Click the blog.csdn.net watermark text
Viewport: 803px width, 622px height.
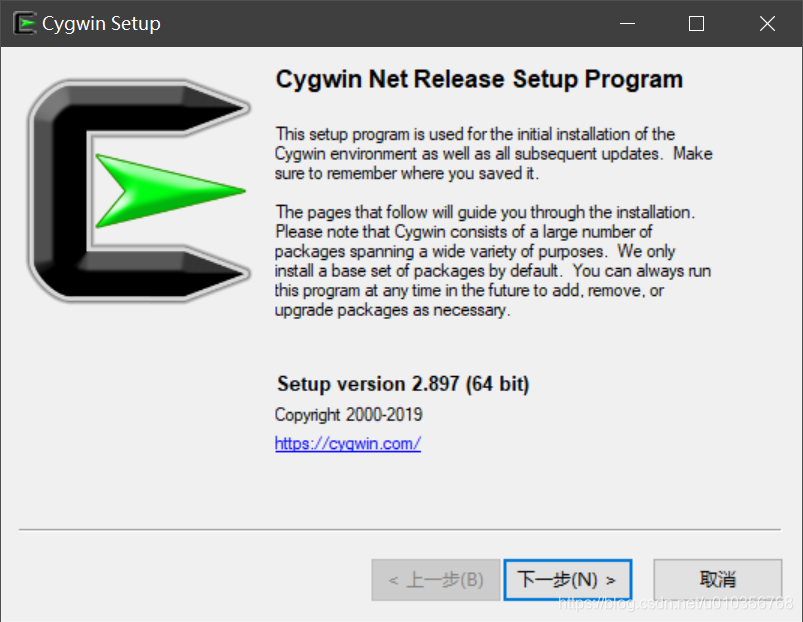(x=675, y=604)
